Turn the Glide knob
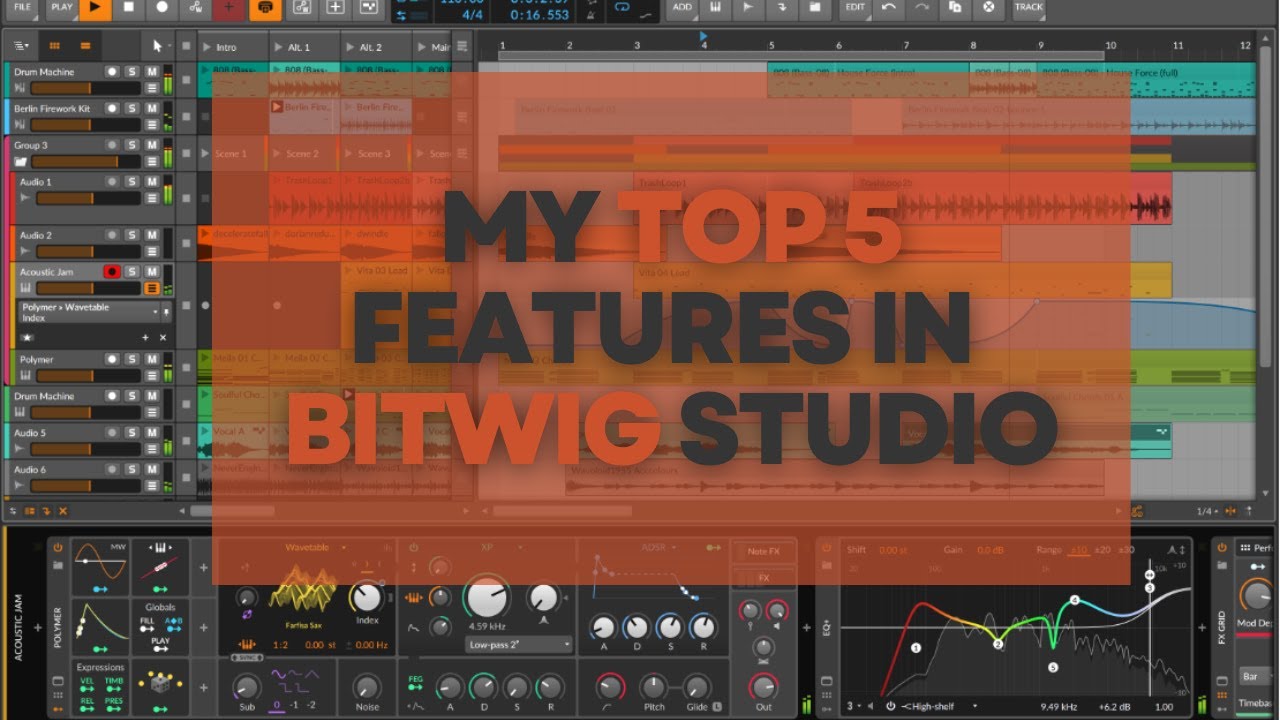Image resolution: width=1280 pixels, height=720 pixels. point(697,686)
